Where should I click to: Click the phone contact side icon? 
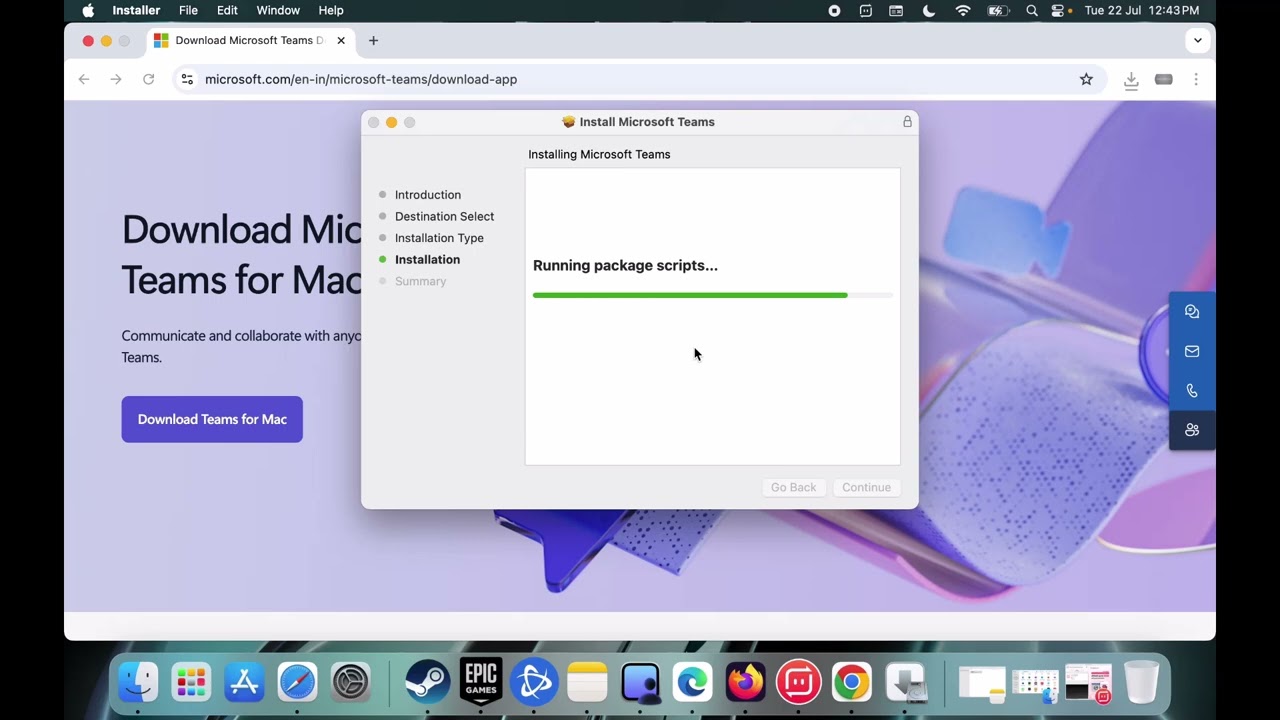click(1192, 391)
